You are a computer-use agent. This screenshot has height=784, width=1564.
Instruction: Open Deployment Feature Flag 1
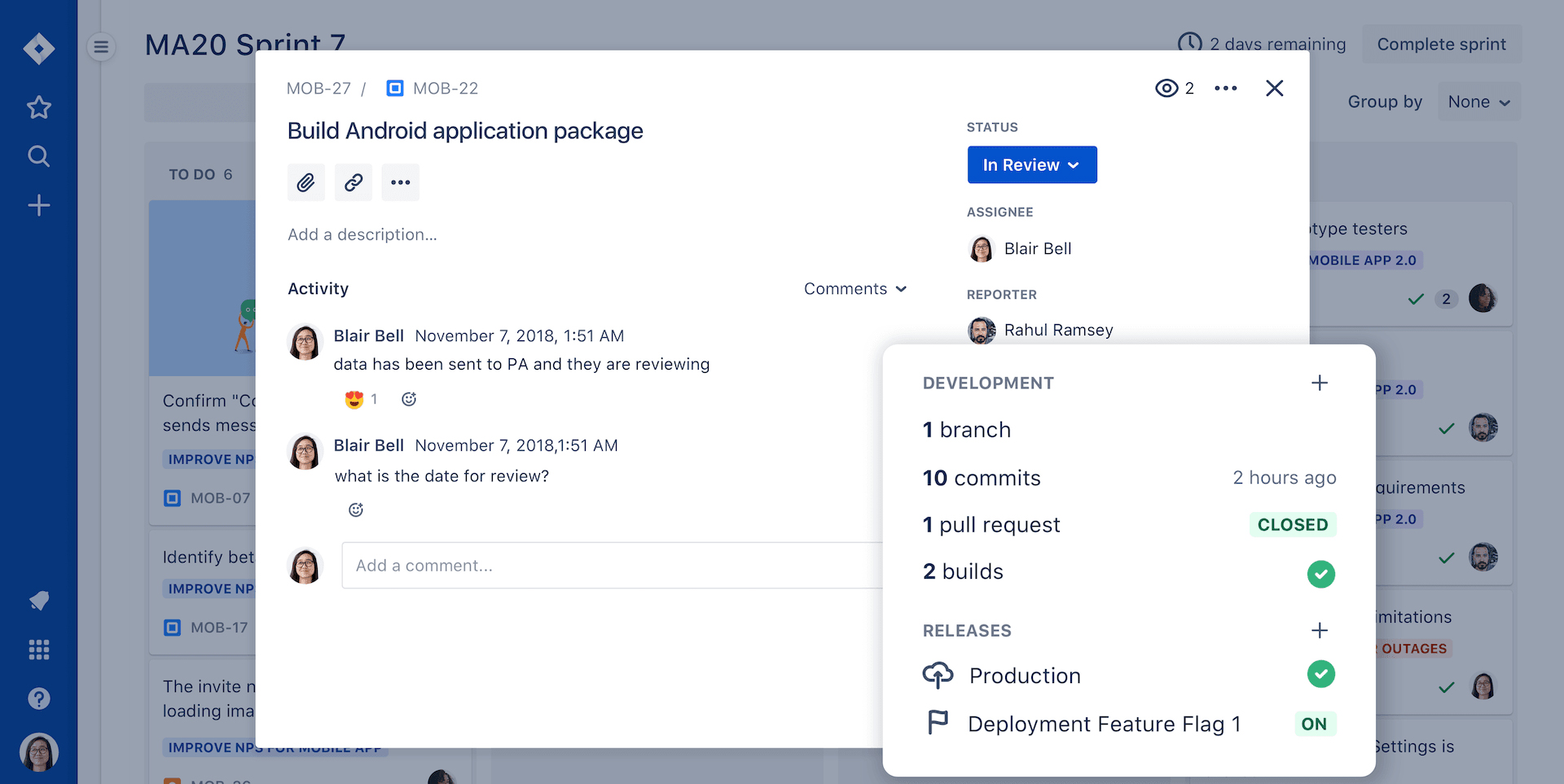pos(1105,724)
